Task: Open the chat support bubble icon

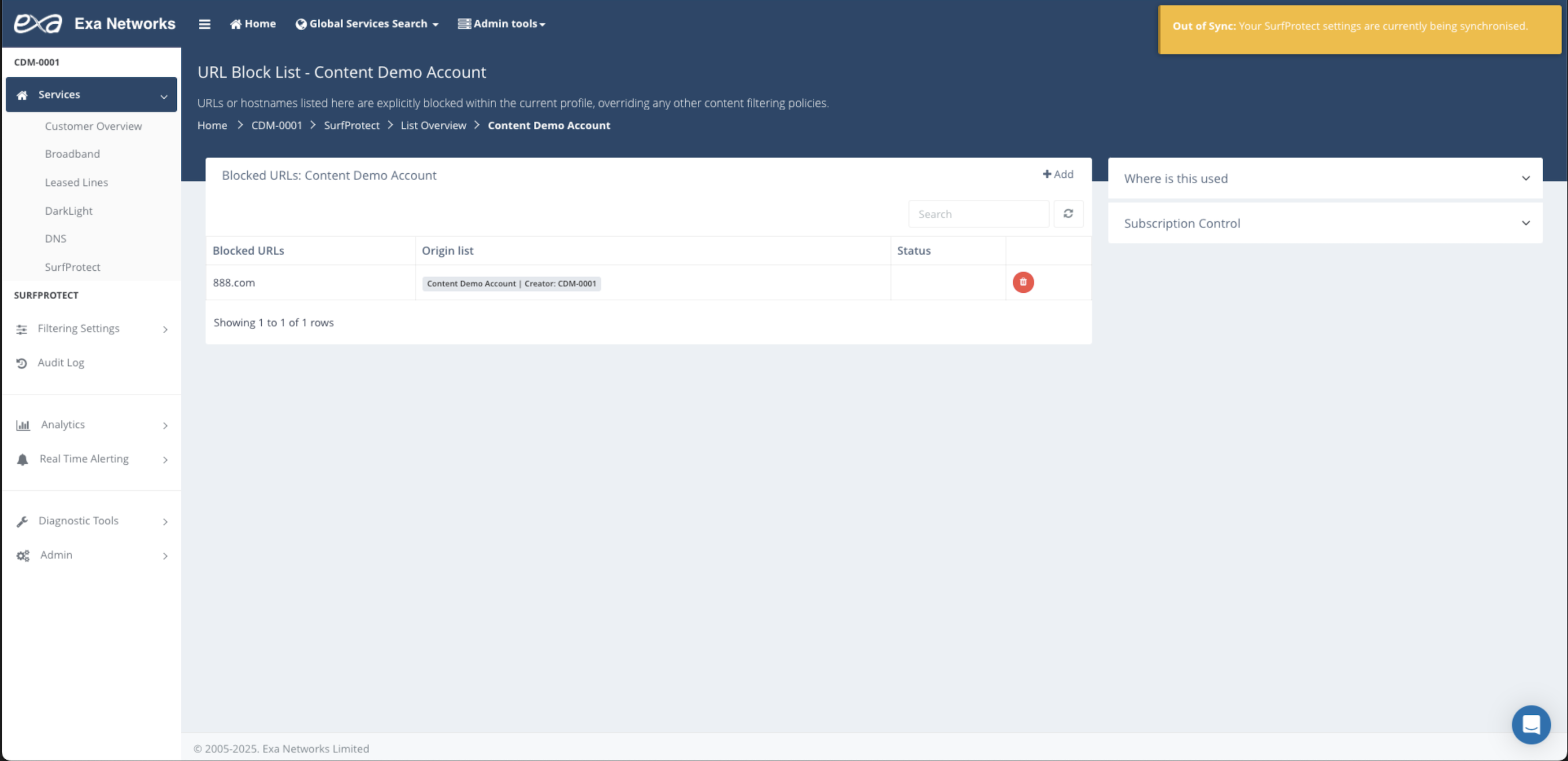Action: (x=1530, y=724)
